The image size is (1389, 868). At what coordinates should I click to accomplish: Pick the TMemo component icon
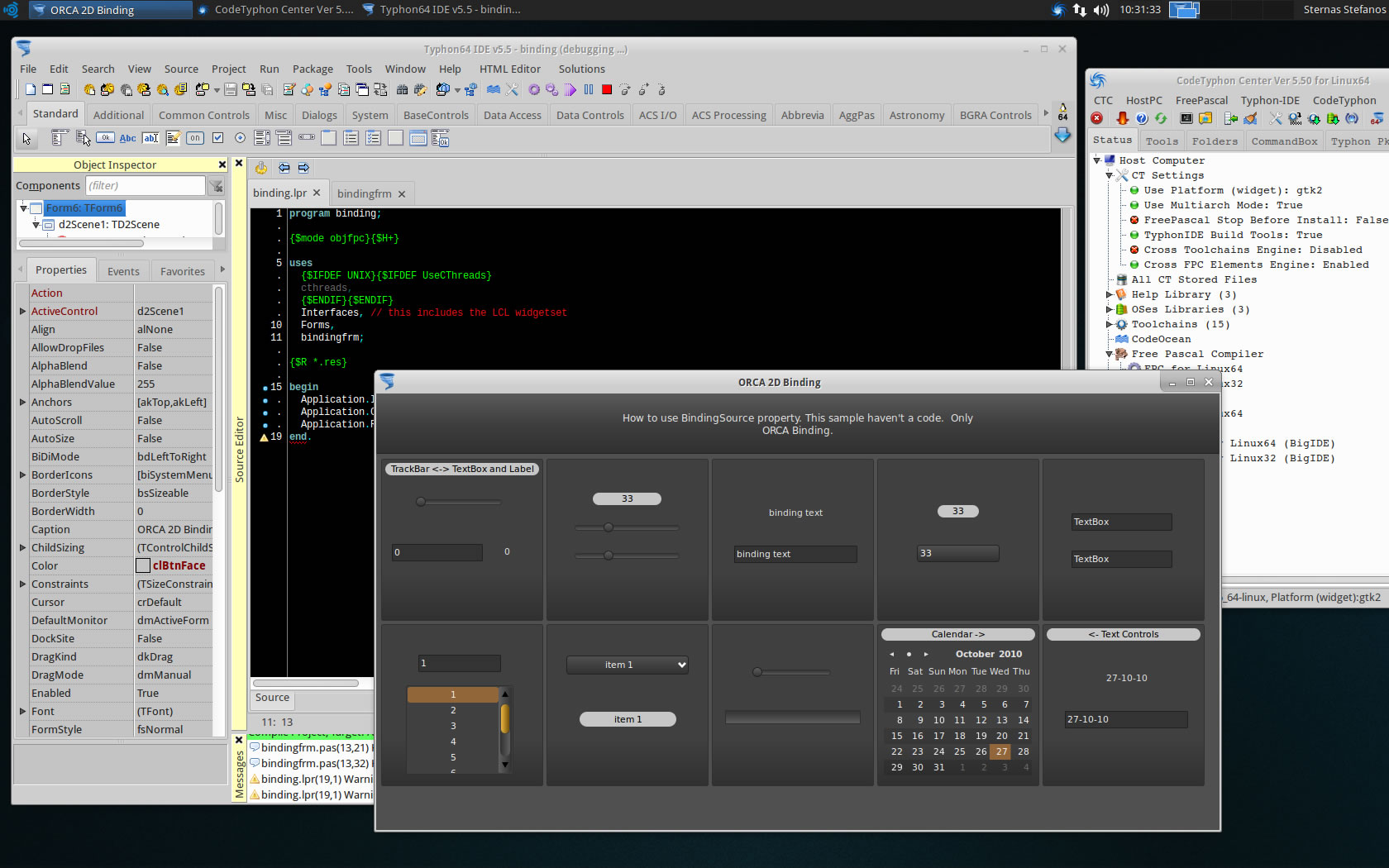click(173, 138)
